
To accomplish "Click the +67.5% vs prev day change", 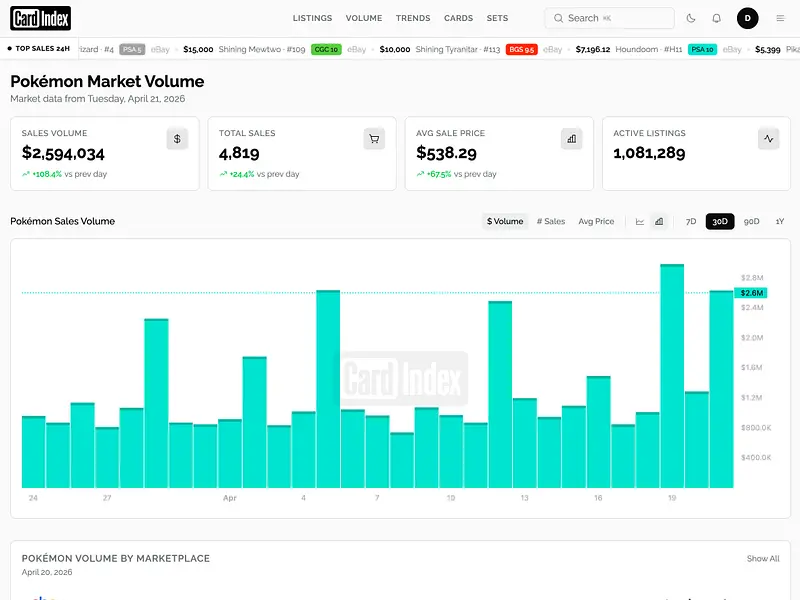I will point(456,174).
